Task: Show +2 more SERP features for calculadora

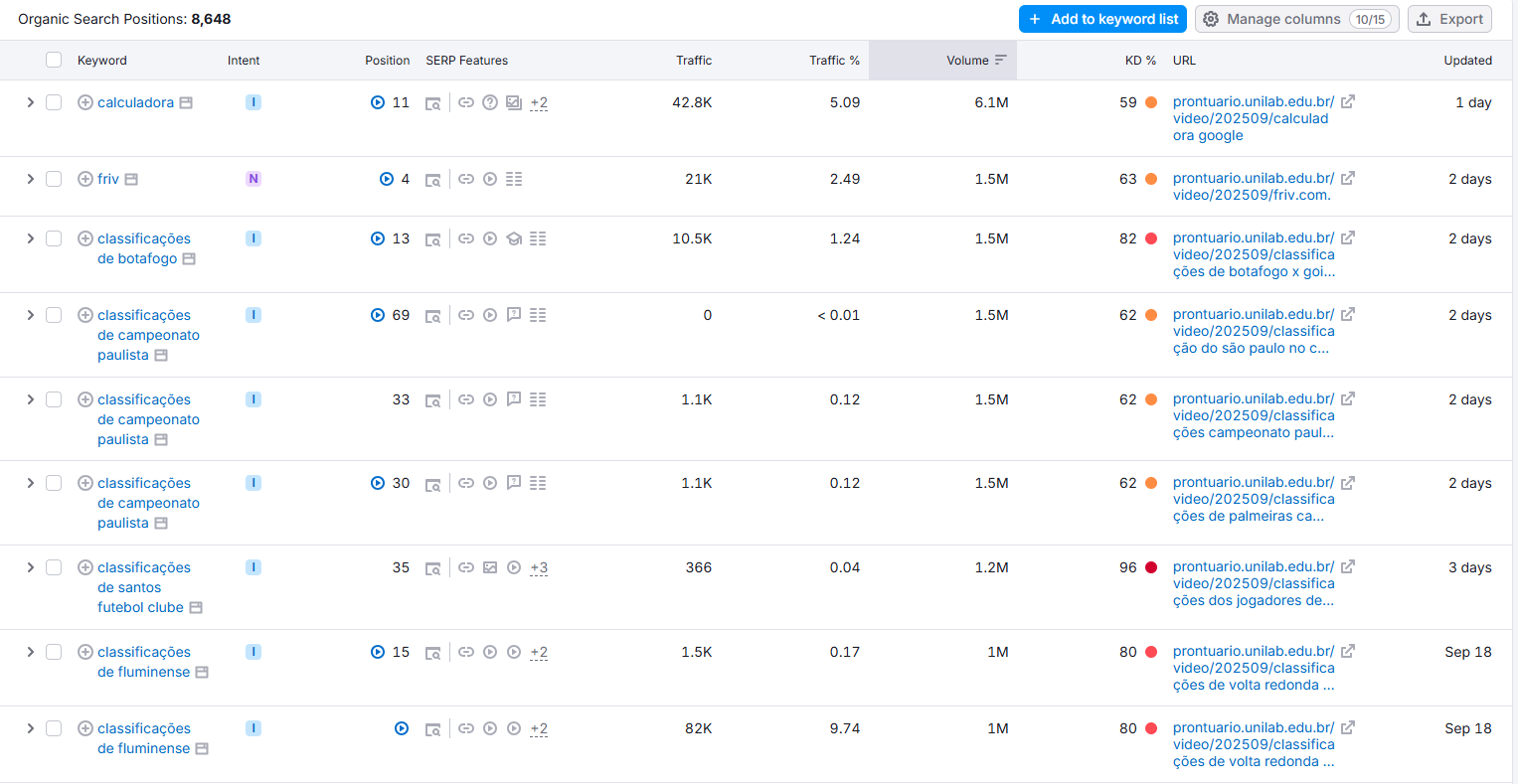Action: pyautogui.click(x=539, y=103)
